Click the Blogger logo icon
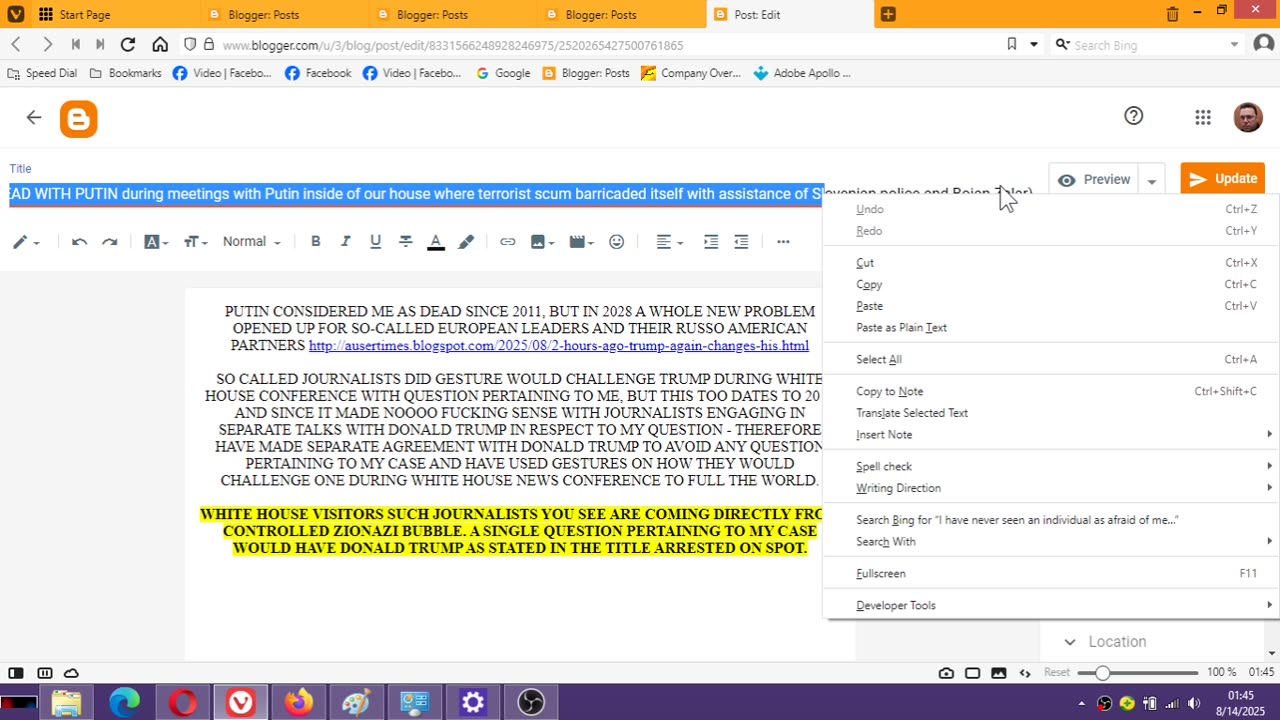Viewport: 1280px width, 720px height. coord(78,119)
